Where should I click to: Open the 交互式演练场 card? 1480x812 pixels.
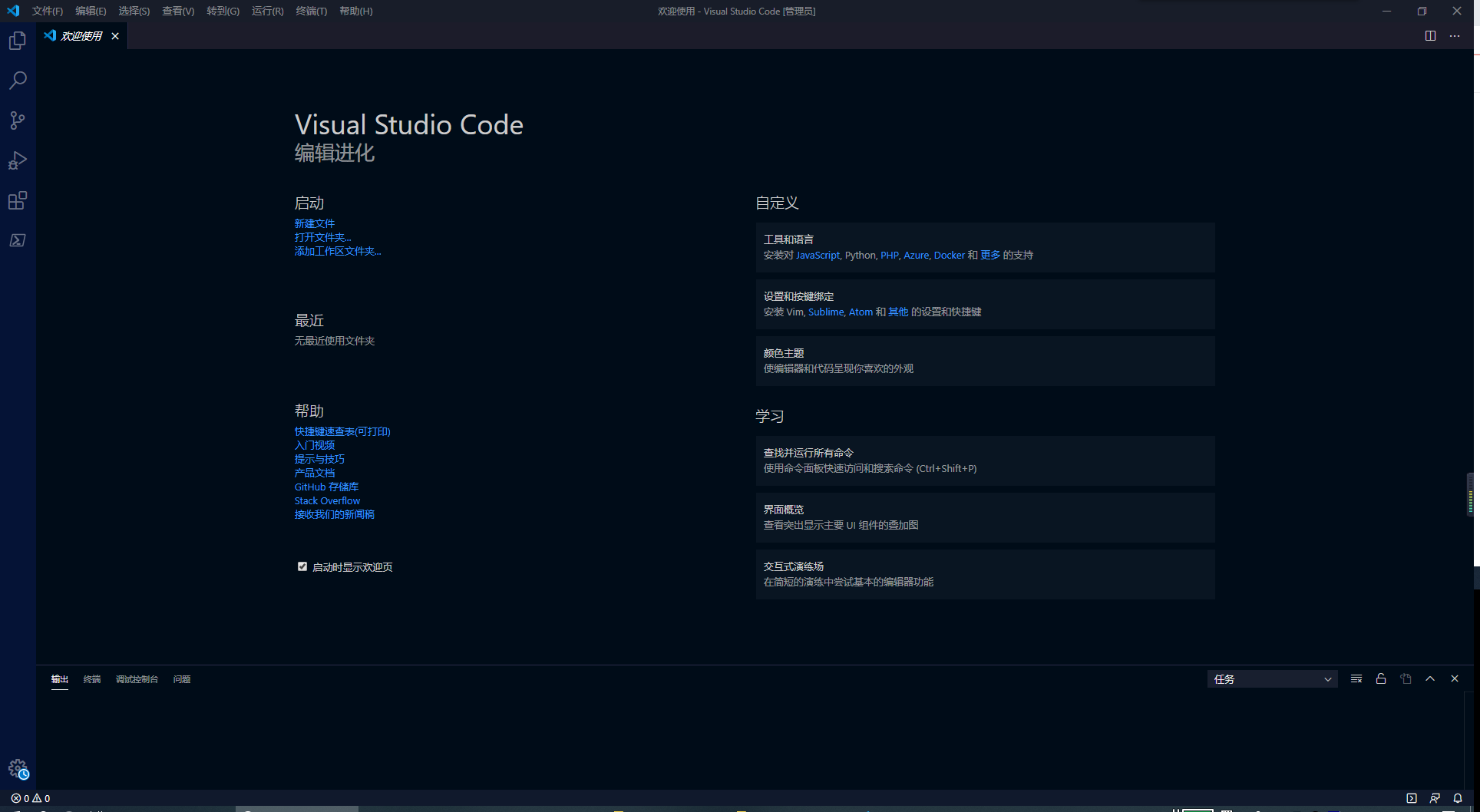985,574
